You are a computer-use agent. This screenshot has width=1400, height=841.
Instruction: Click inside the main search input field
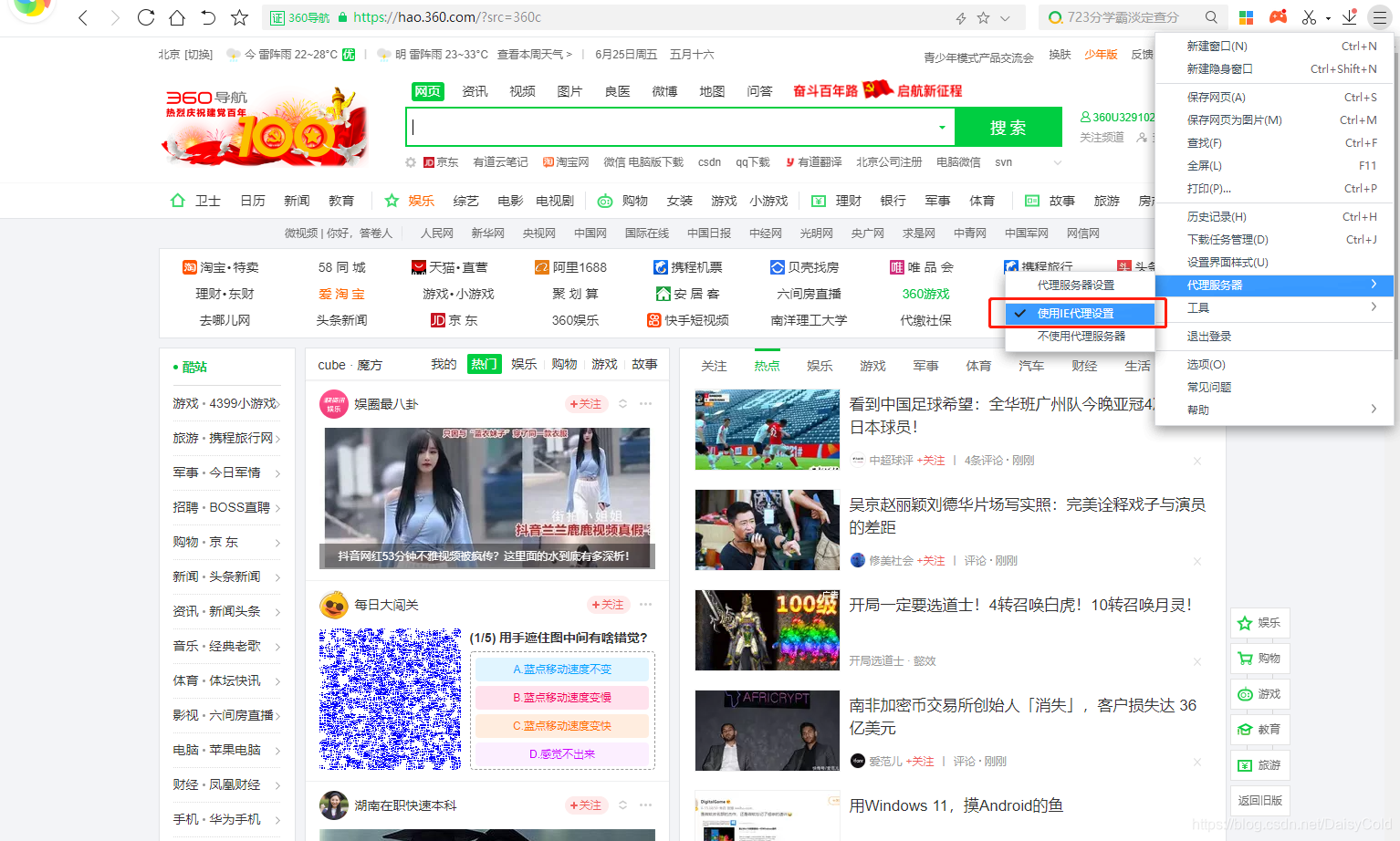coord(671,127)
